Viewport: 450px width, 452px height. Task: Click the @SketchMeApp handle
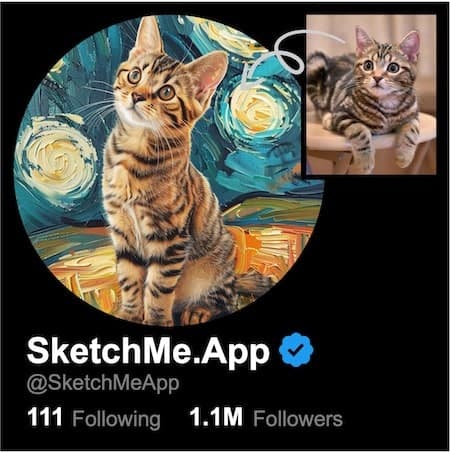point(103,383)
